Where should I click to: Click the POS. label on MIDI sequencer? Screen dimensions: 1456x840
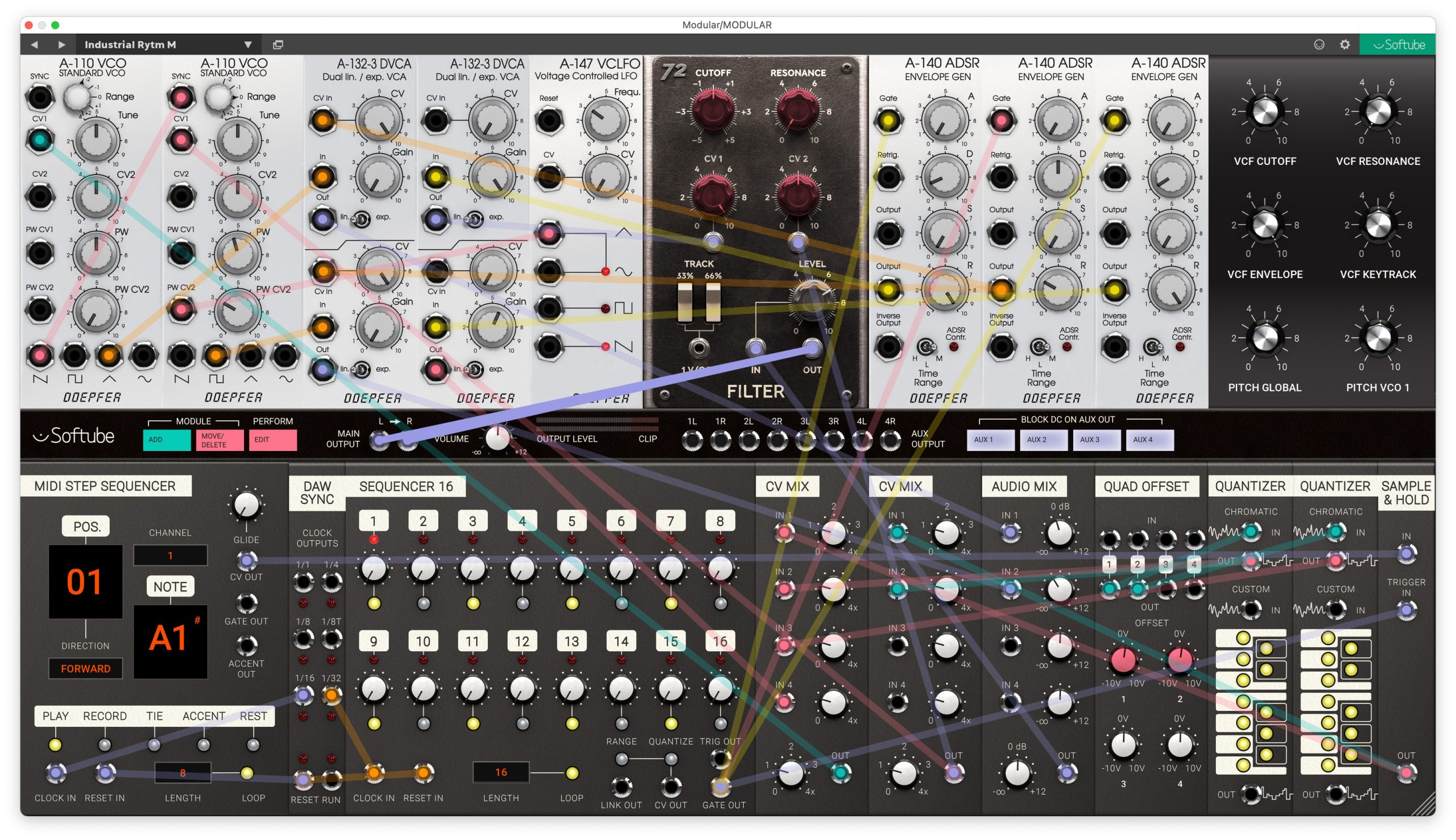(86, 526)
